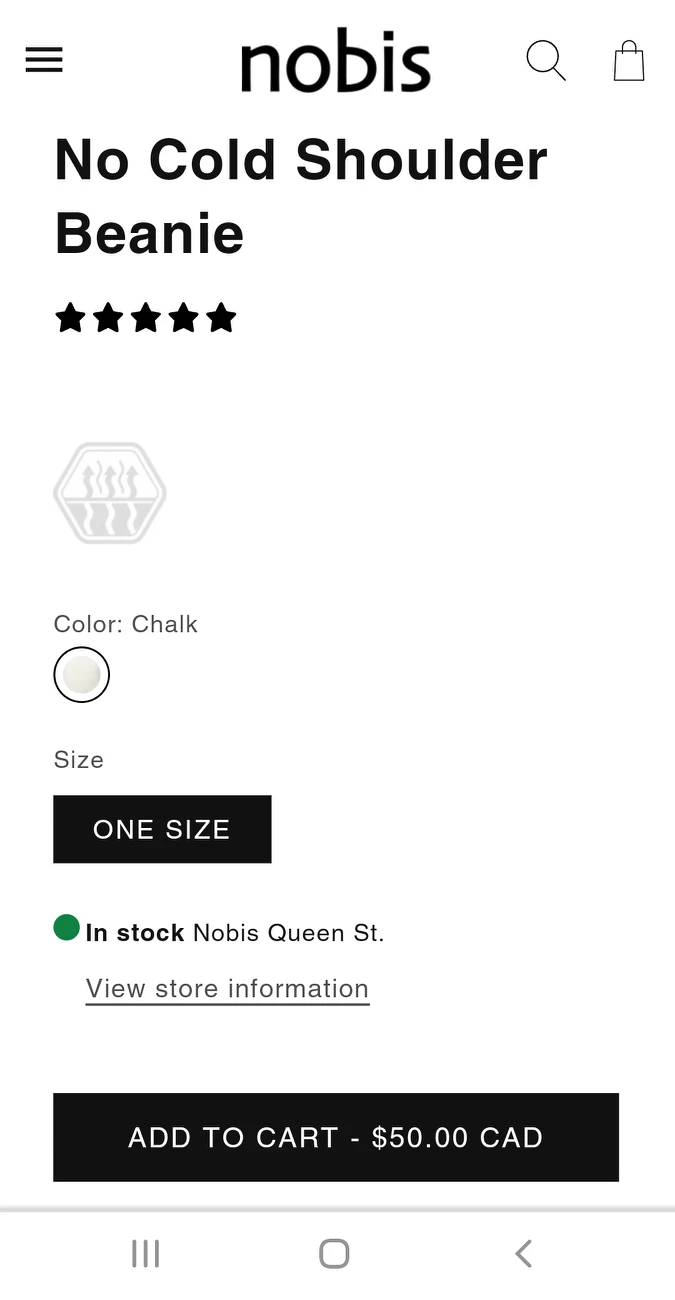Viewport: 675px width, 1300px height.
Task: Open recent apps overview
Action: click(146, 1252)
